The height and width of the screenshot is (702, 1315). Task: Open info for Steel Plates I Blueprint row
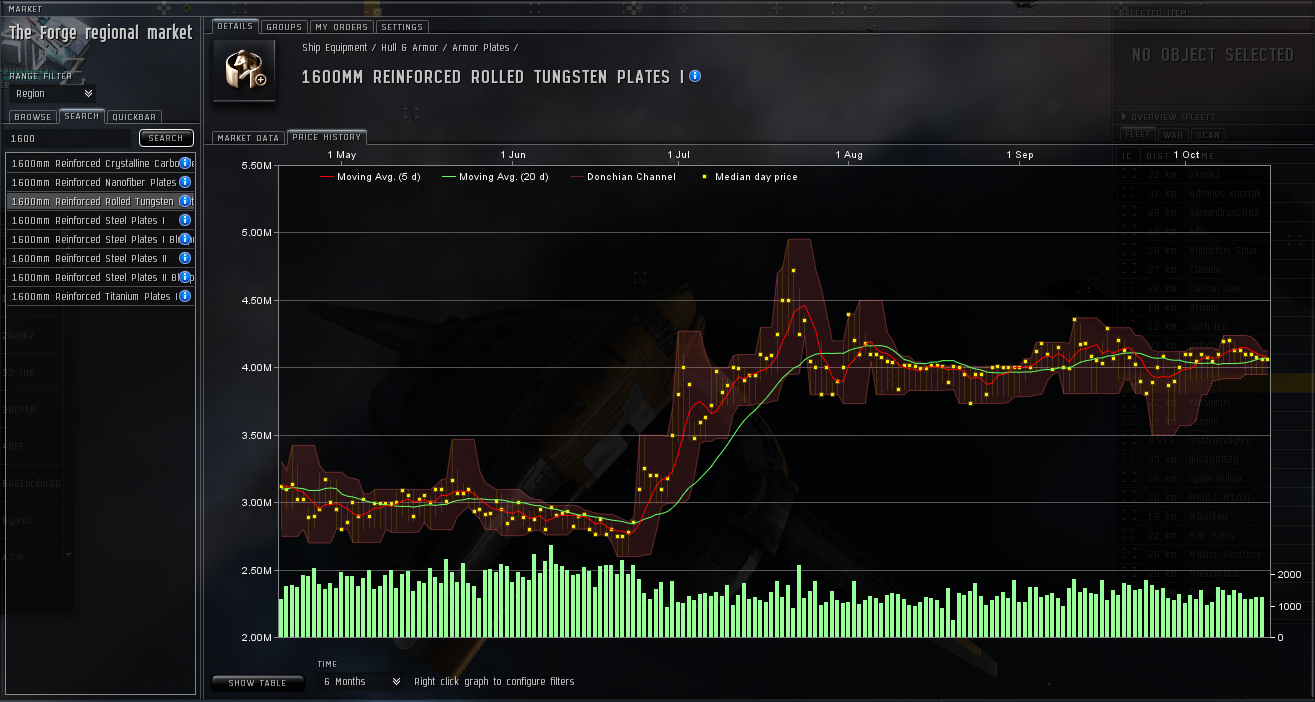pos(185,239)
